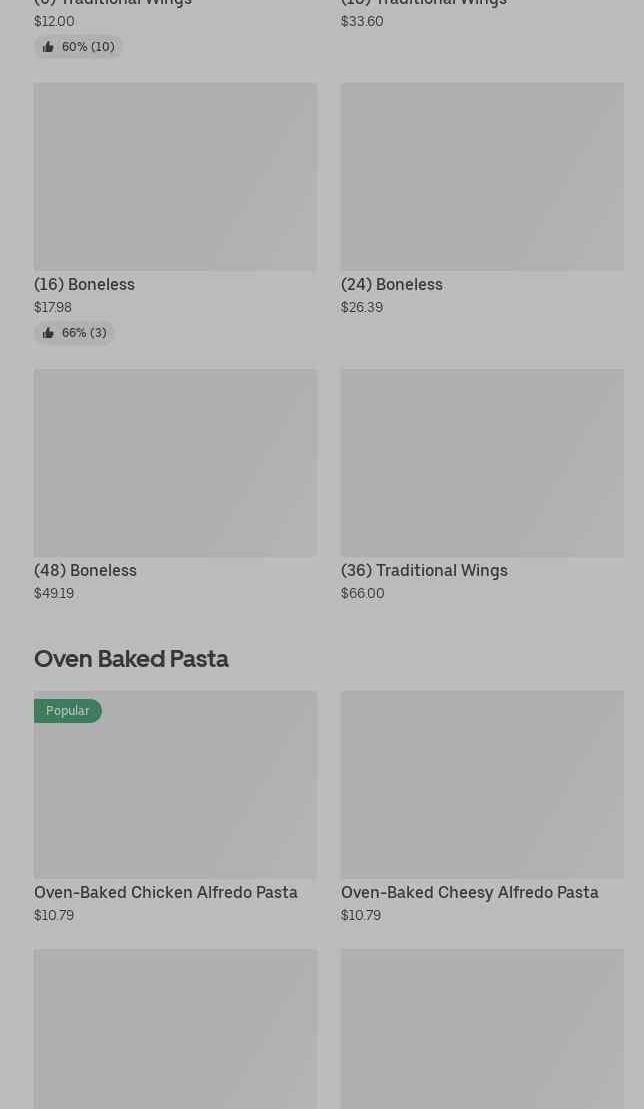Click the $17.98 price
Screen dimensions: 644x1109
pos(53,308)
